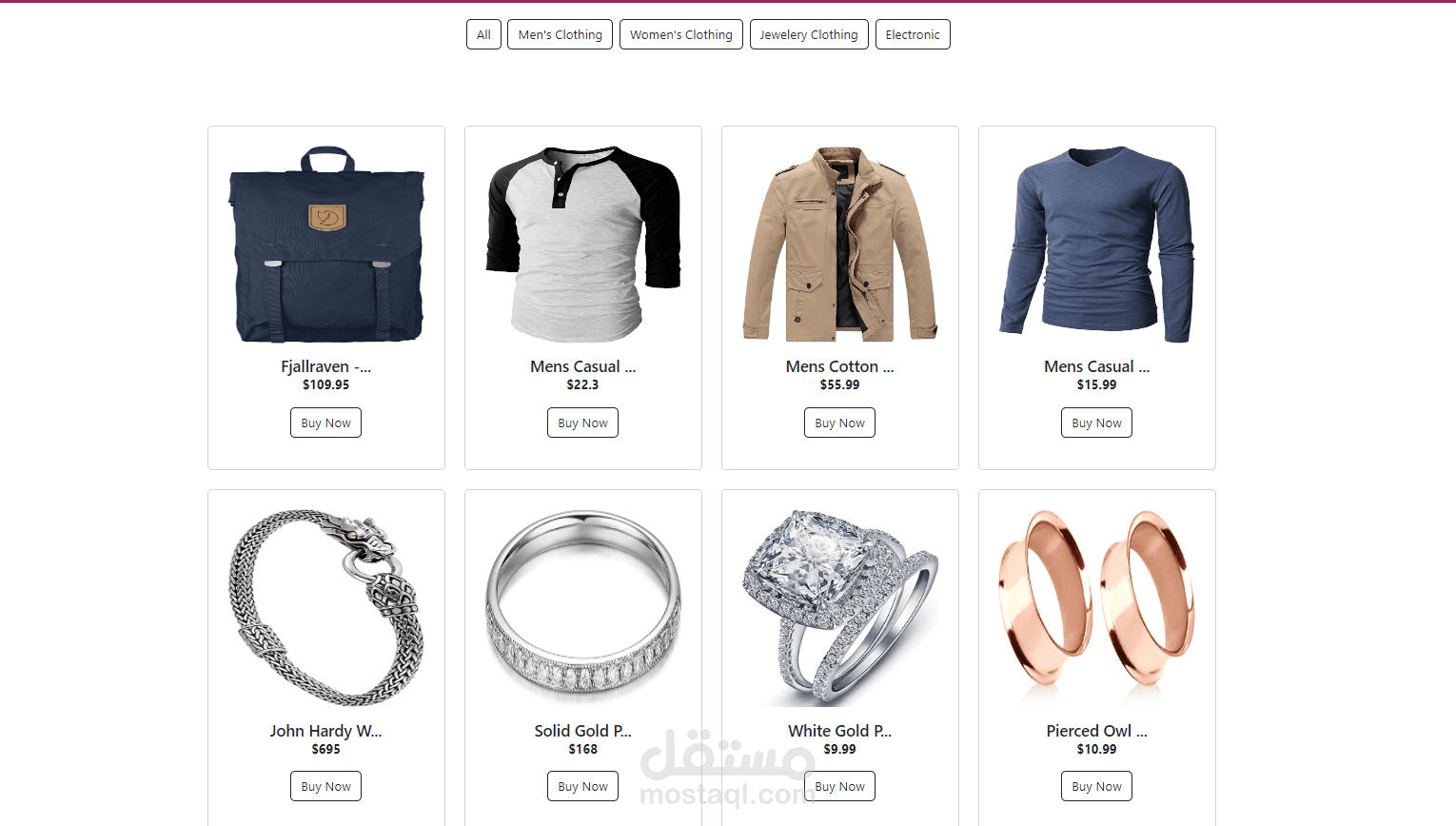Image resolution: width=1456 pixels, height=826 pixels.
Task: View the blue long sleeve shirt image
Action: (x=1097, y=244)
